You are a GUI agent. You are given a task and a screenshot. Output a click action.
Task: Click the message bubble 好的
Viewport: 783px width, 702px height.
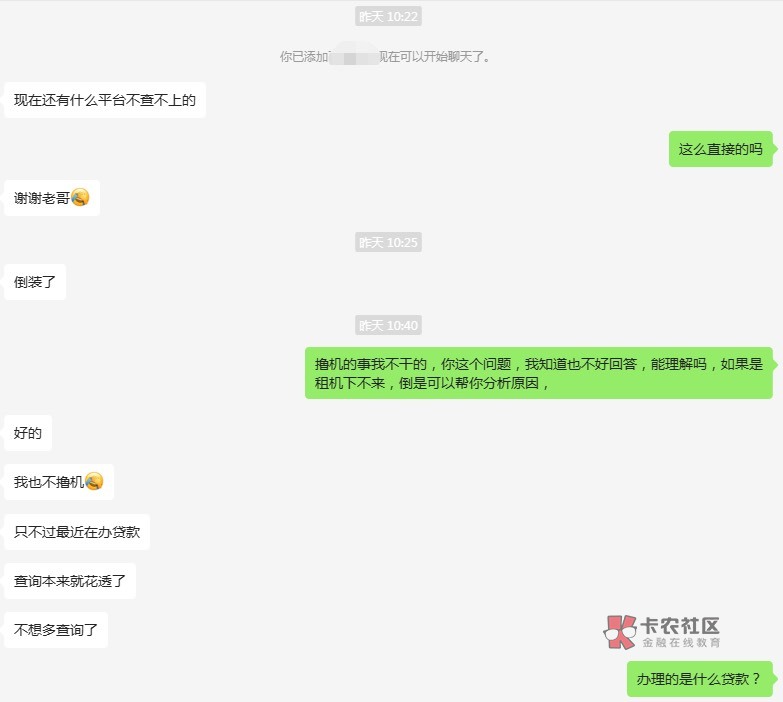click(x=28, y=432)
